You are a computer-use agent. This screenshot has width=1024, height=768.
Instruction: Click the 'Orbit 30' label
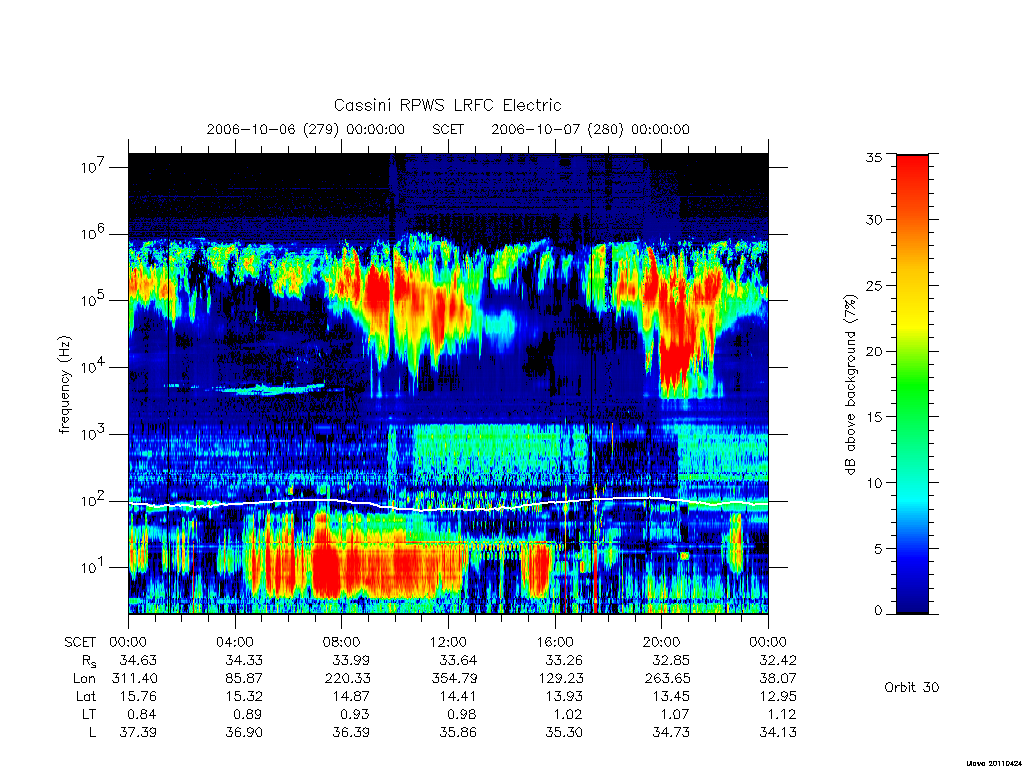(912, 687)
